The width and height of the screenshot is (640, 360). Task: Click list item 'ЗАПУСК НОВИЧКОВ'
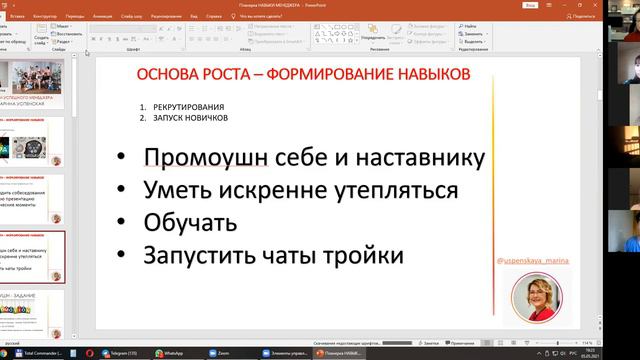[x=190, y=118]
